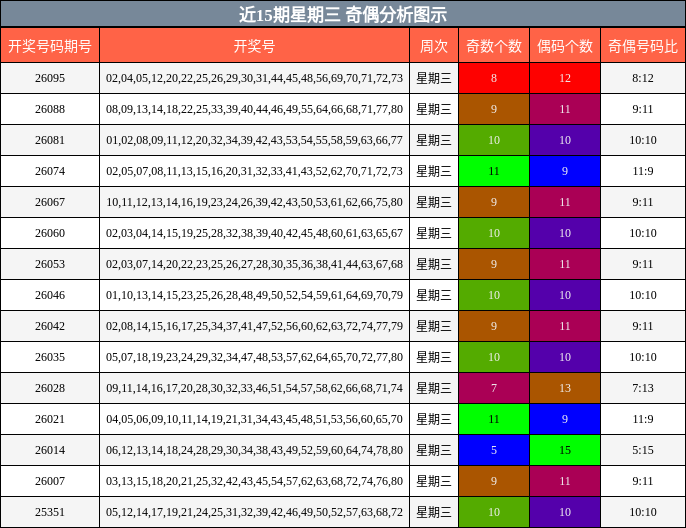Click draw numbers of issue 26088

254,109
